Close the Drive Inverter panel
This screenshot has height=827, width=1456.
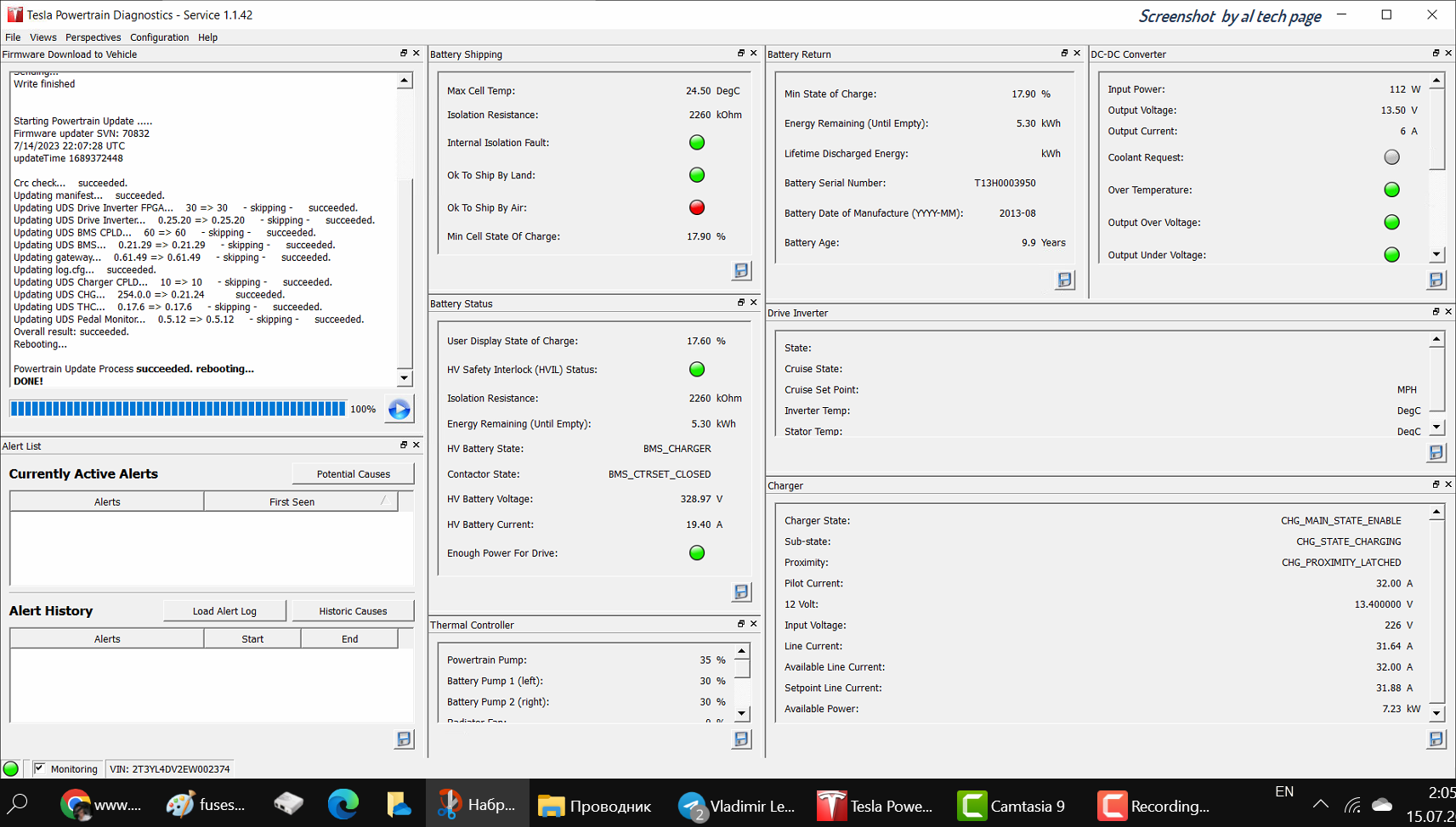coord(1448,312)
